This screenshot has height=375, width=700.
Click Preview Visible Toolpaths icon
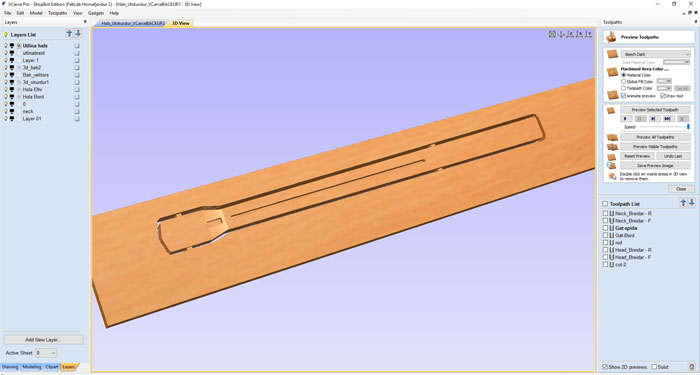(x=612, y=147)
